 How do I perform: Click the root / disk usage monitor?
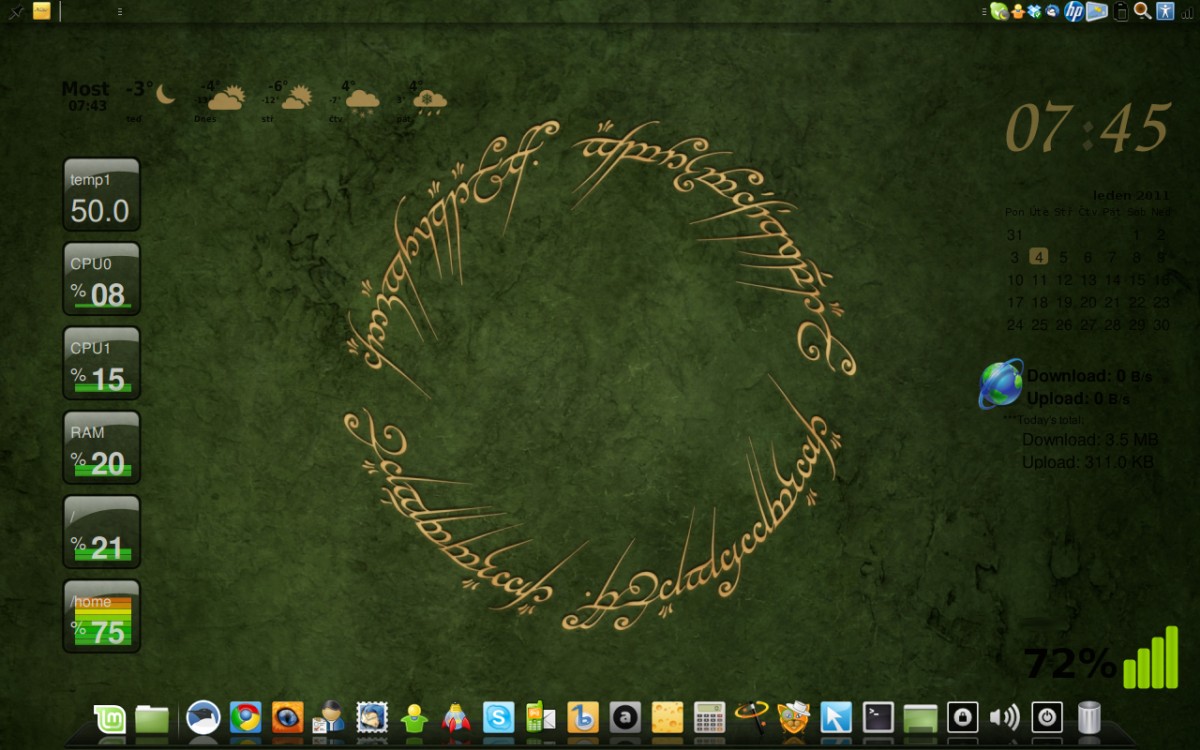(102, 532)
